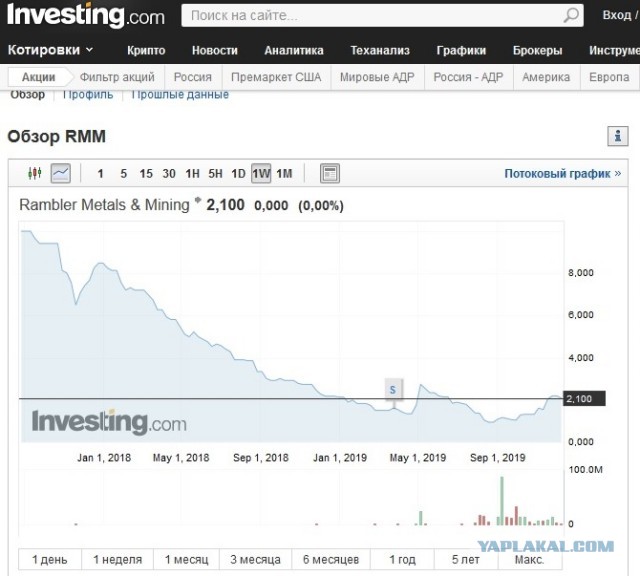Screen dimensions: 640x576
Task: Set chart interval to 1H
Action: 192,174
